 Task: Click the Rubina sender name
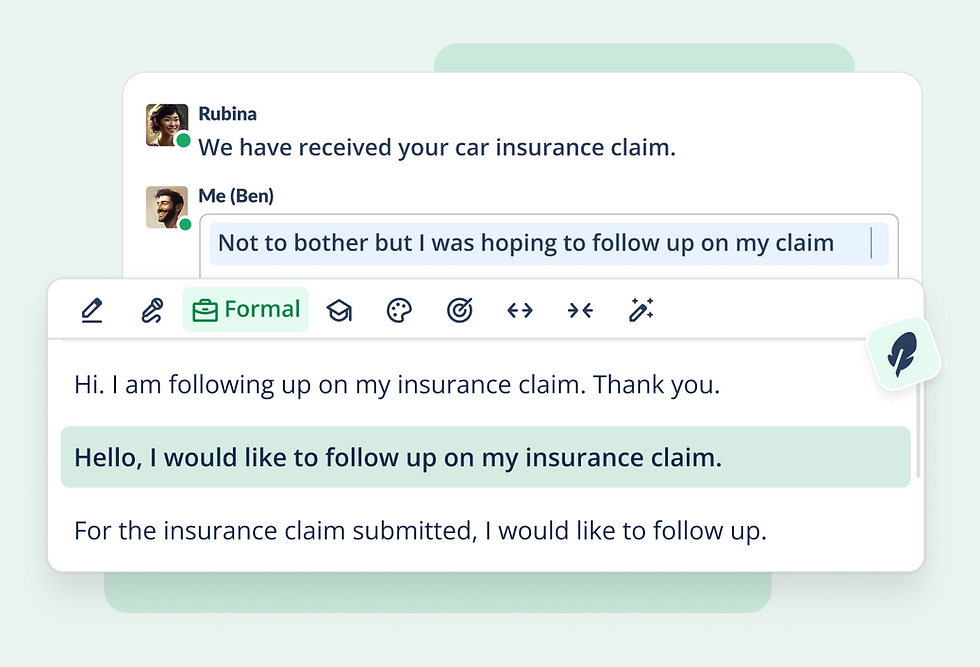[227, 114]
